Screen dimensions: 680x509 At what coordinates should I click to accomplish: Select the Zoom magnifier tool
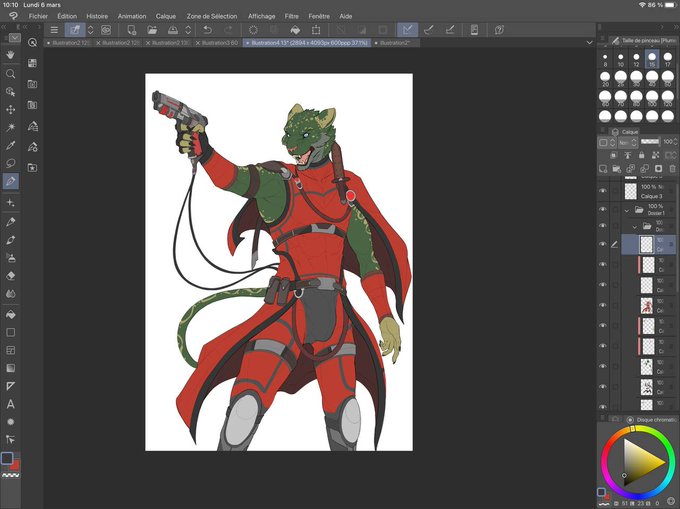[11, 74]
